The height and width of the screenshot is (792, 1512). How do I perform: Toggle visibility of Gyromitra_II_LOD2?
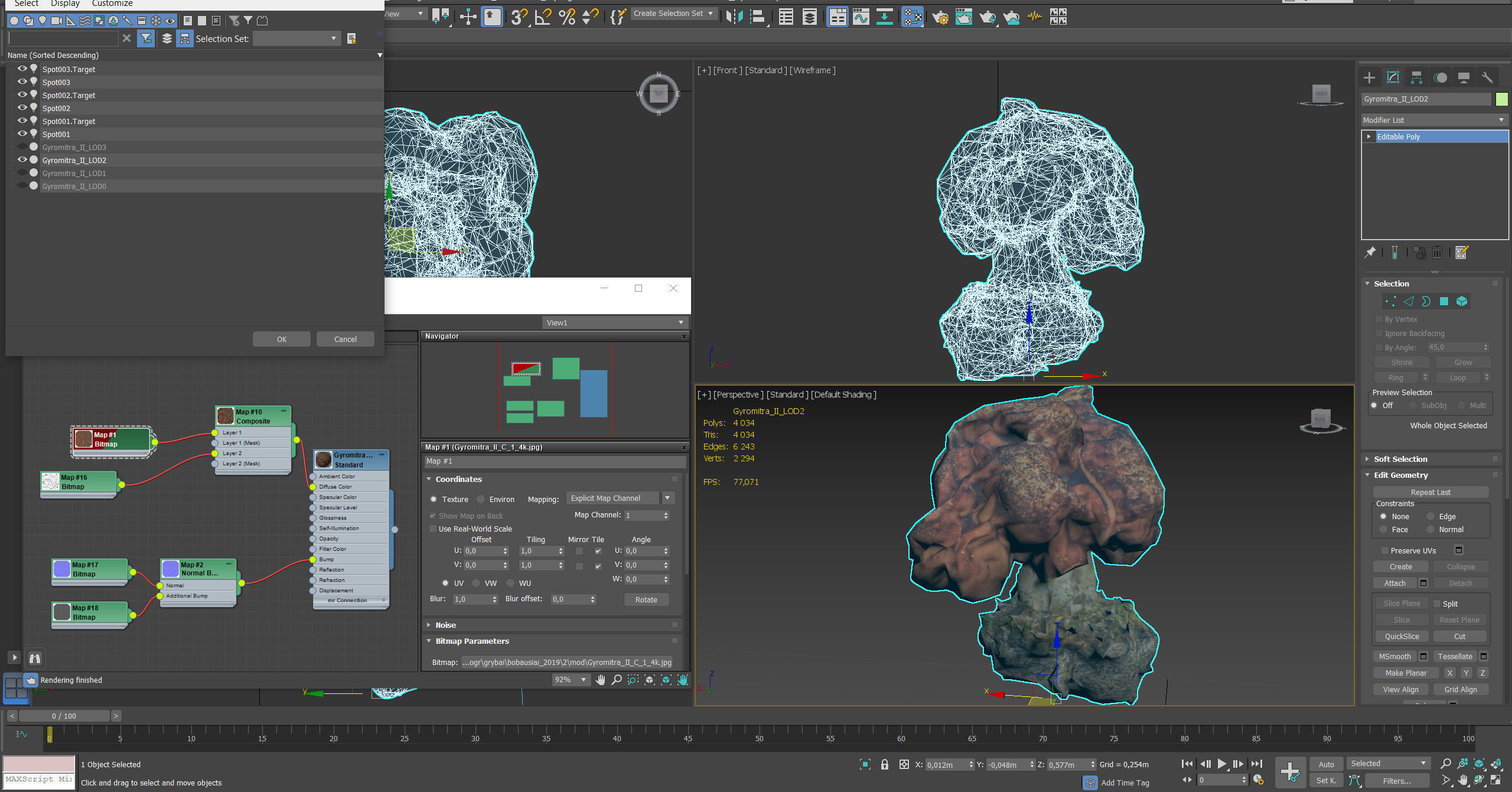tap(22, 159)
